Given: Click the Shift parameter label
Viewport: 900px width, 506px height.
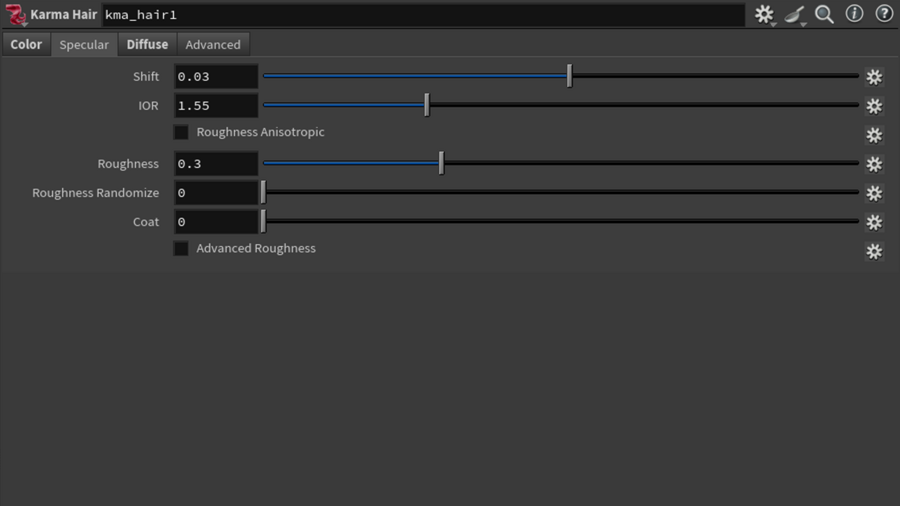Looking at the screenshot, I should point(146,76).
